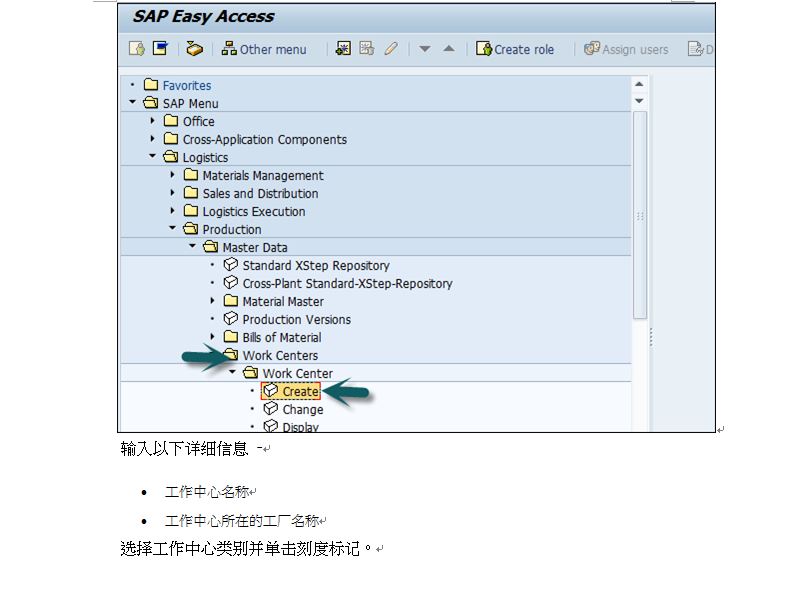Image resolution: width=790 pixels, height=590 pixels.
Task: Collapse the Work Center subfolder arrow
Action: coord(232,372)
